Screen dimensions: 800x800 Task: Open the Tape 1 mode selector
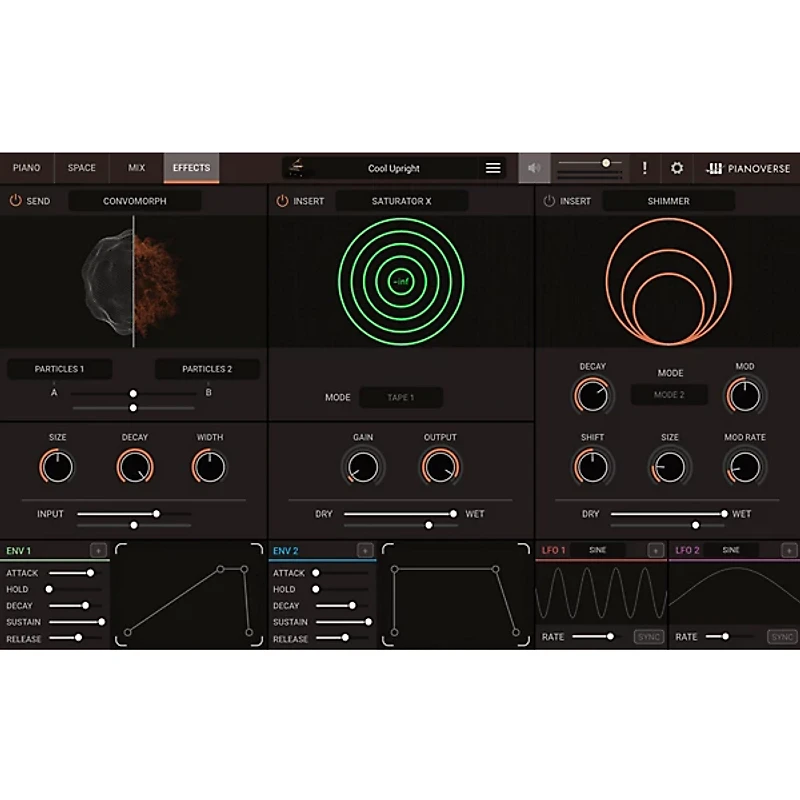(401, 397)
